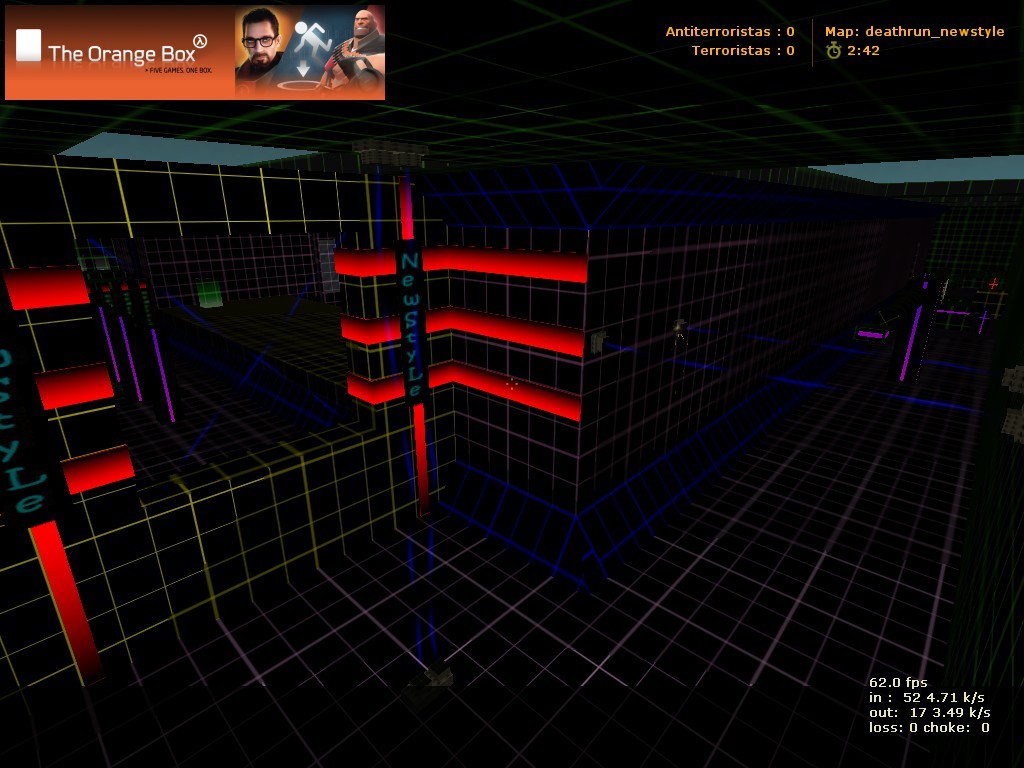Click the weapon lying on the floor
The height and width of the screenshot is (768, 1024).
(430, 680)
